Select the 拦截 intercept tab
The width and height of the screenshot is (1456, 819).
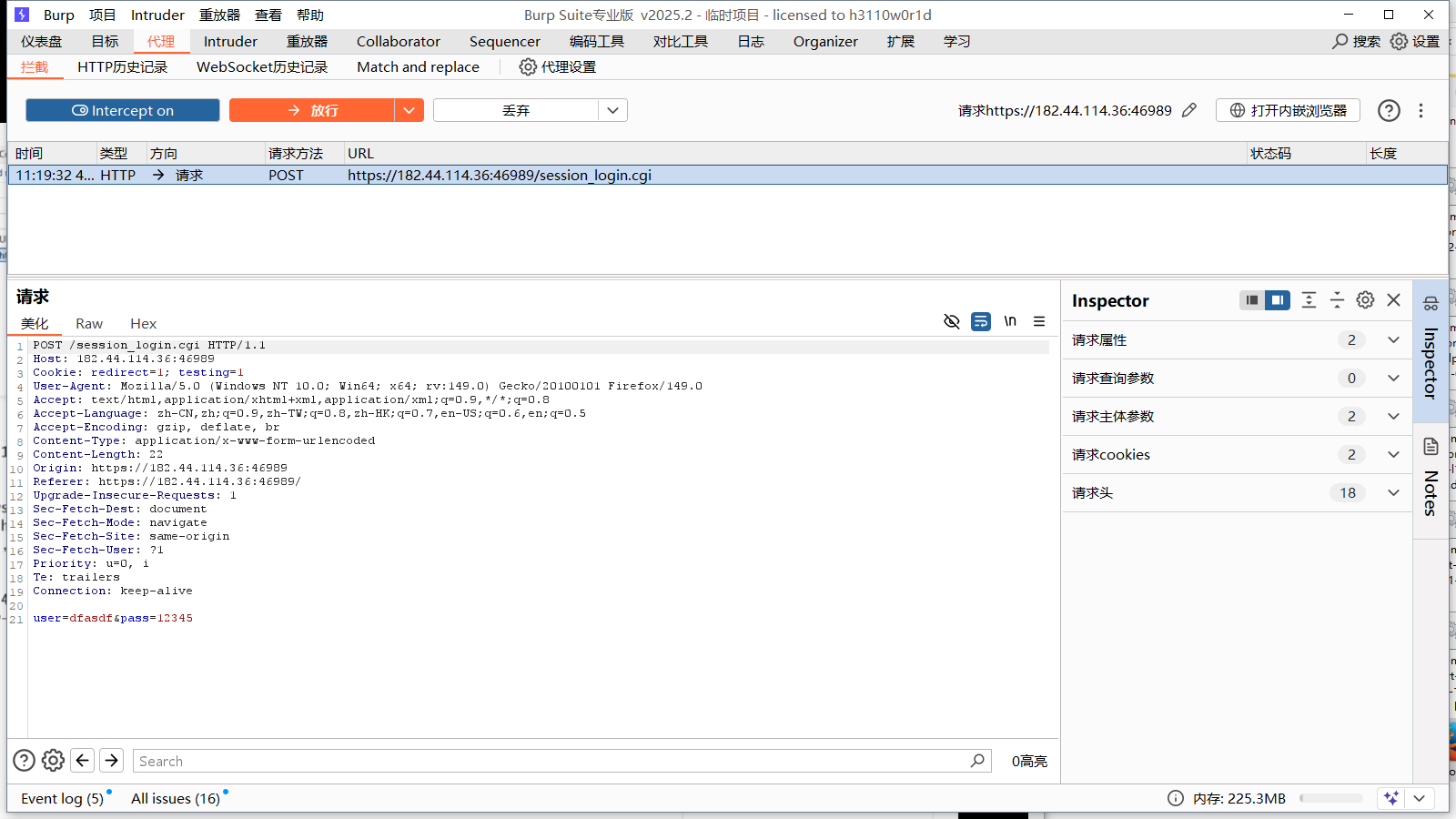[35, 66]
